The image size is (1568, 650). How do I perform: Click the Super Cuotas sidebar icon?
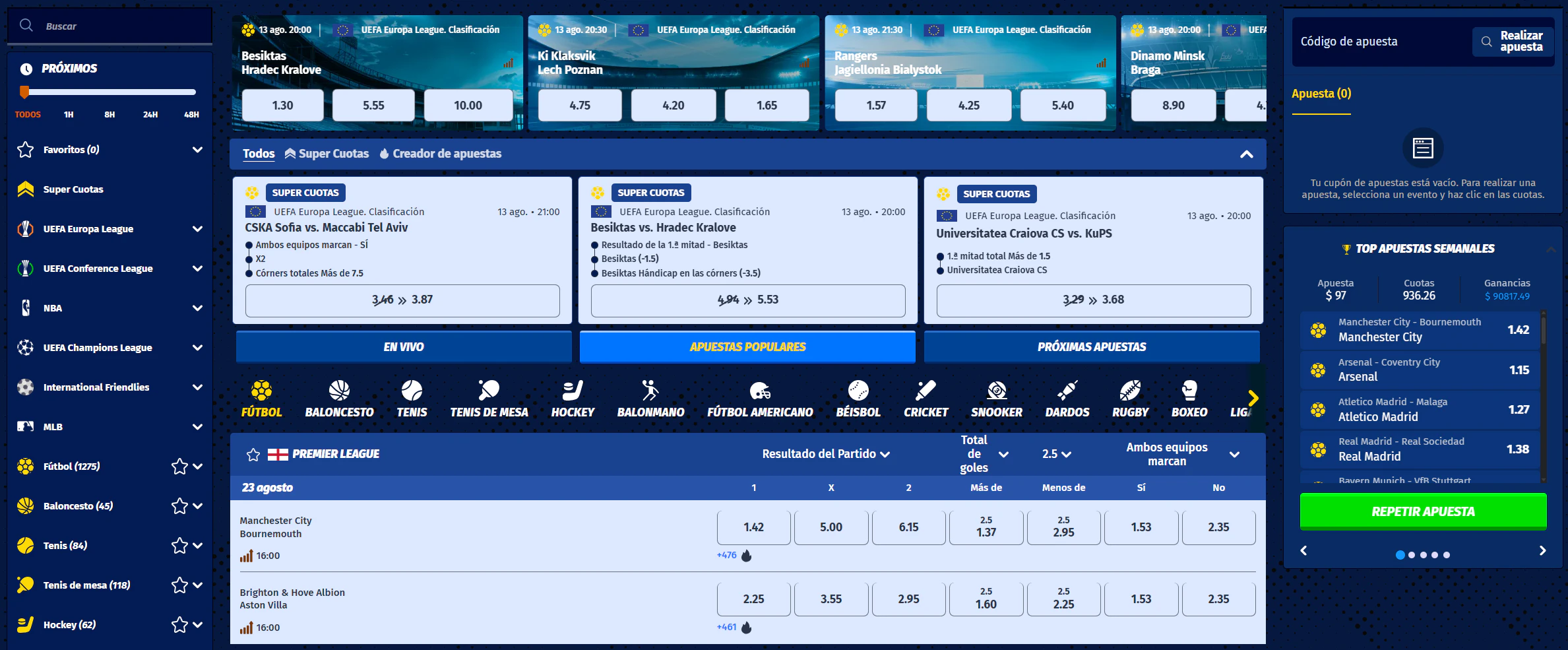tap(25, 189)
